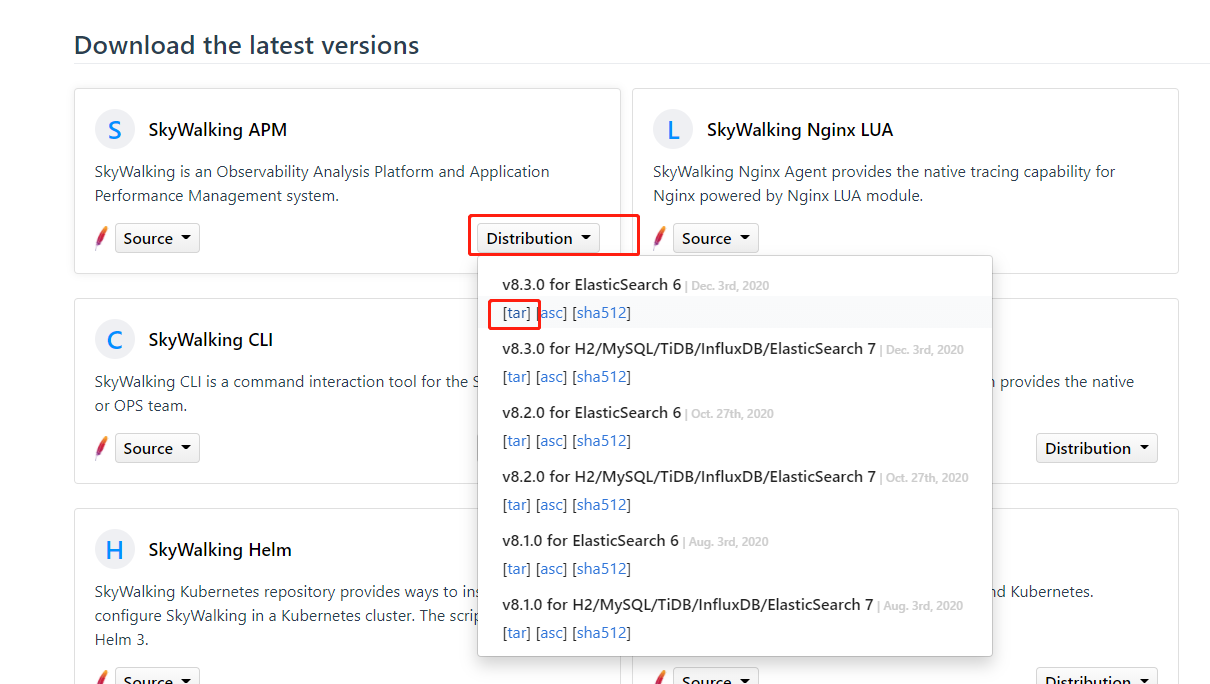Click Apache feather icon in Nginx LUA card
This screenshot has height=684, width=1210.
coord(659,238)
